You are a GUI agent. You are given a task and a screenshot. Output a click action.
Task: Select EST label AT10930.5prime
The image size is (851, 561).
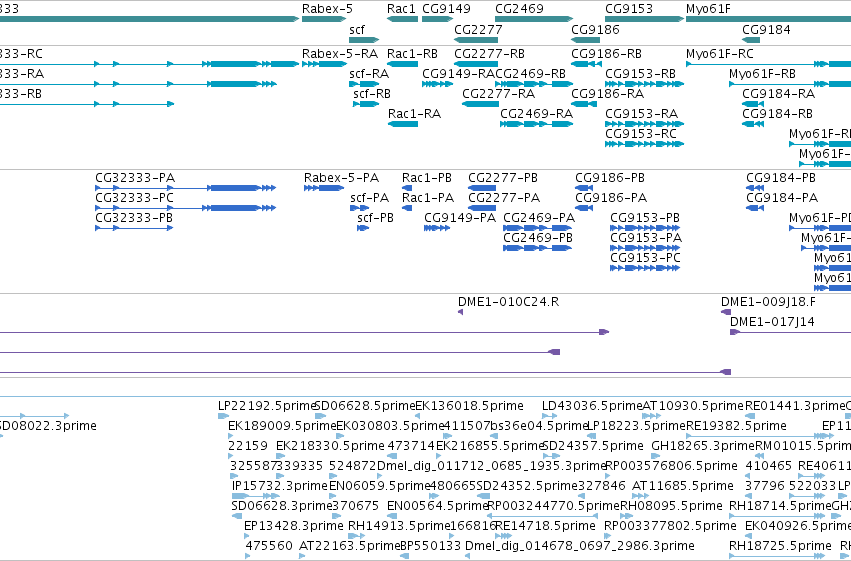[x=693, y=406]
